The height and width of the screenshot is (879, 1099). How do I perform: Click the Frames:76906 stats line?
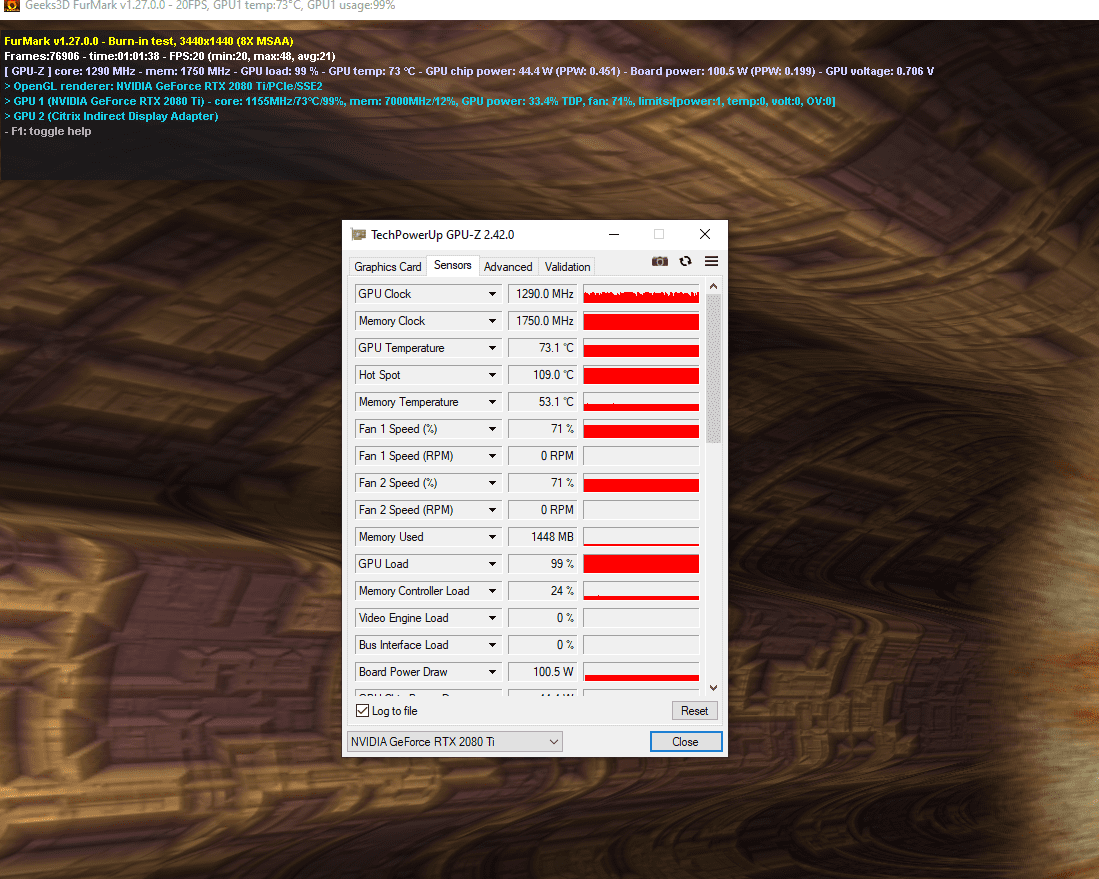click(170, 56)
